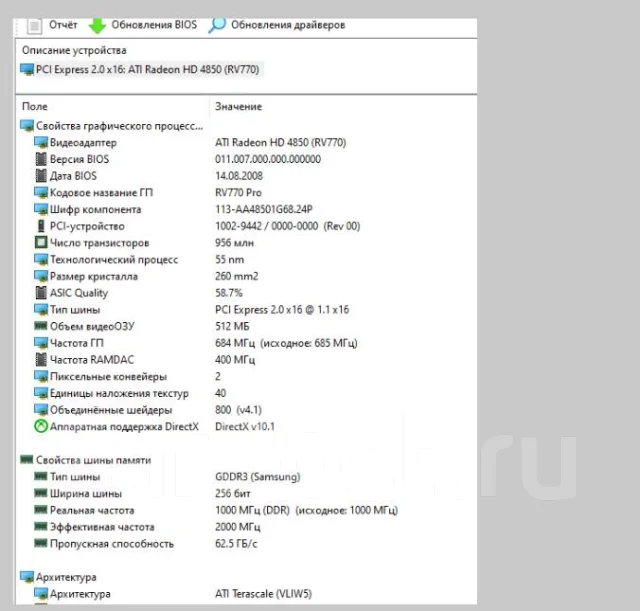Open the Обновления BIOS link

tap(154, 25)
